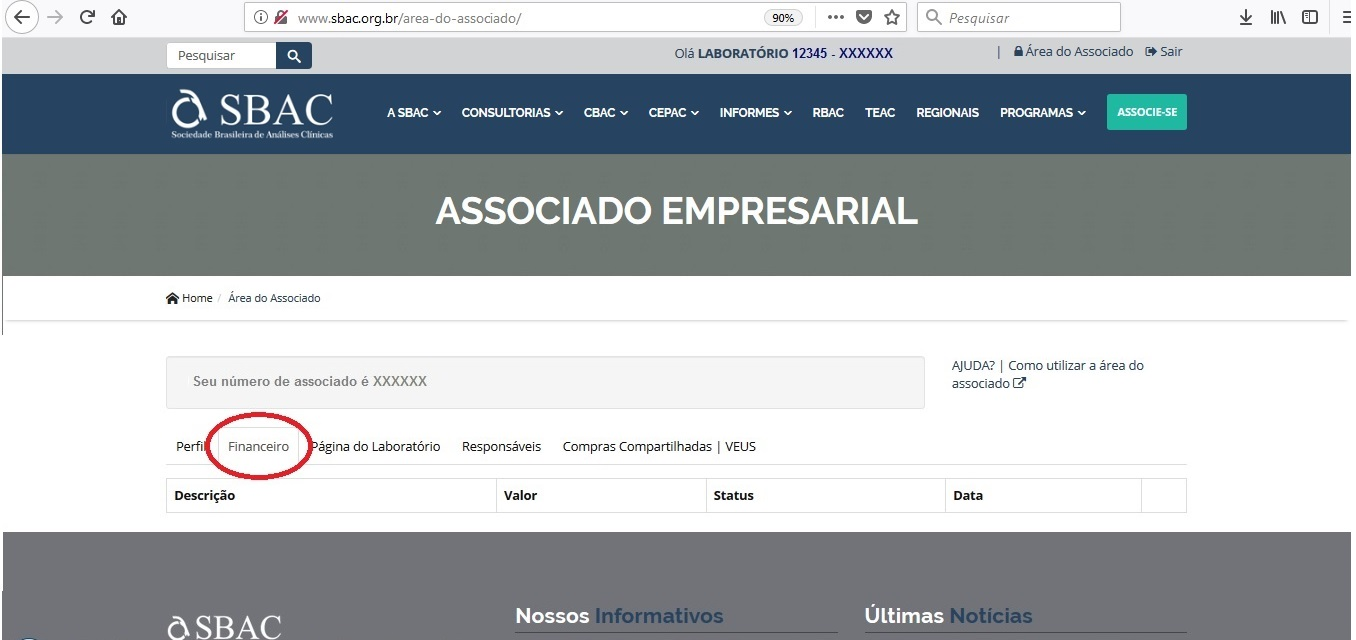Screen dimensions: 1356x640
Task: Open the Responsáveis tab
Action: click(501, 446)
